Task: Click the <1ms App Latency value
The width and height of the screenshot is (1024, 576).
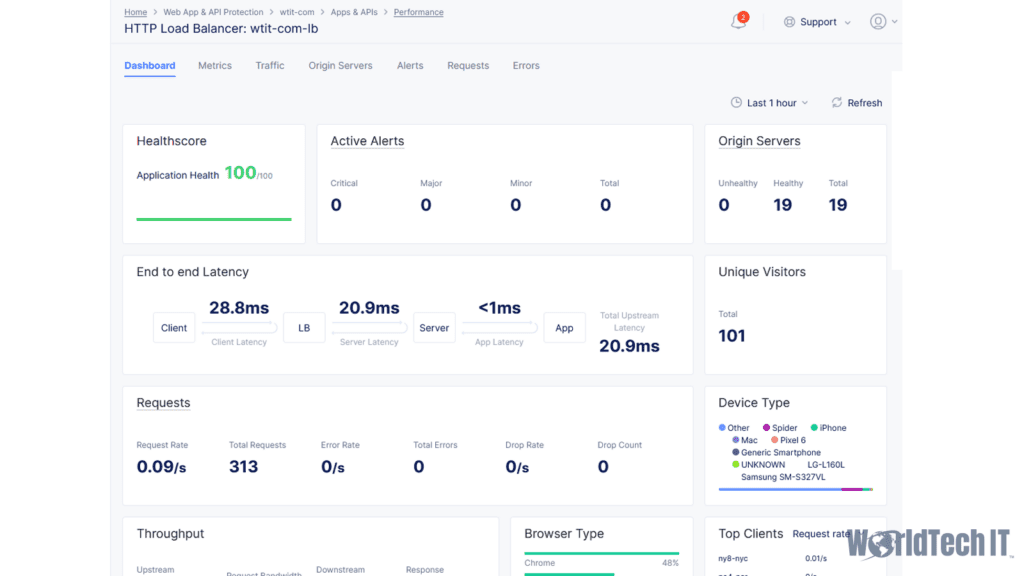Action: coord(500,308)
